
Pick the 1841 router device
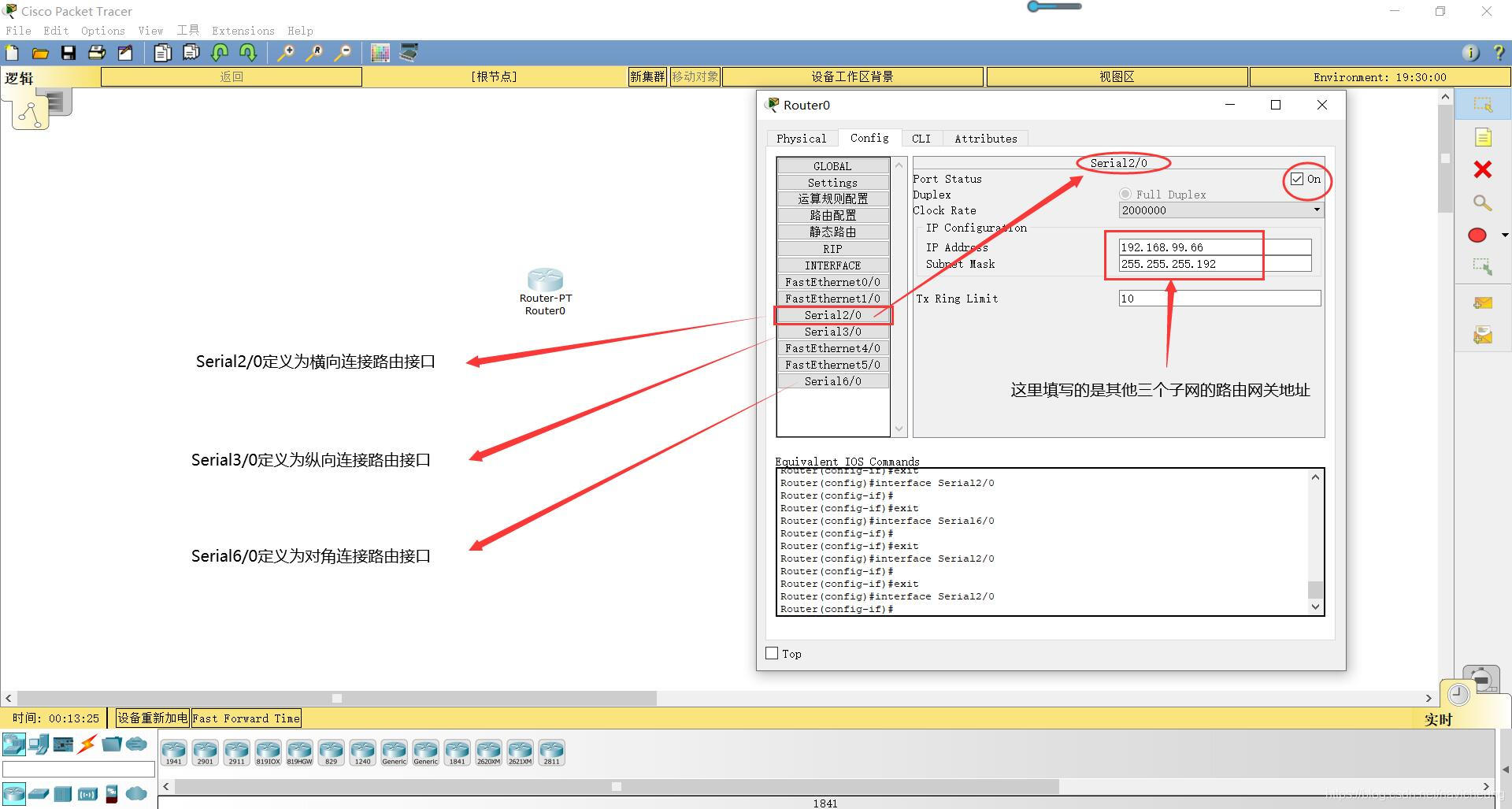tap(457, 752)
